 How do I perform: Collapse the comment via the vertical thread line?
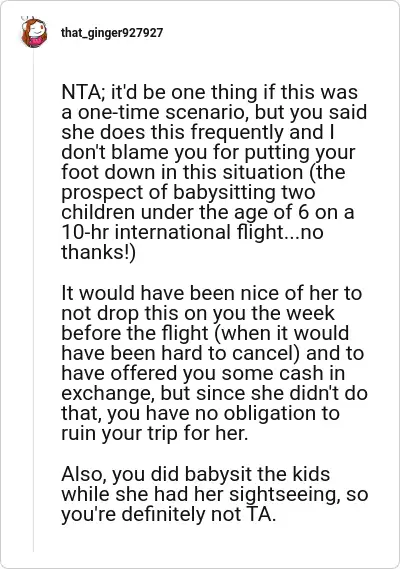coord(33,301)
